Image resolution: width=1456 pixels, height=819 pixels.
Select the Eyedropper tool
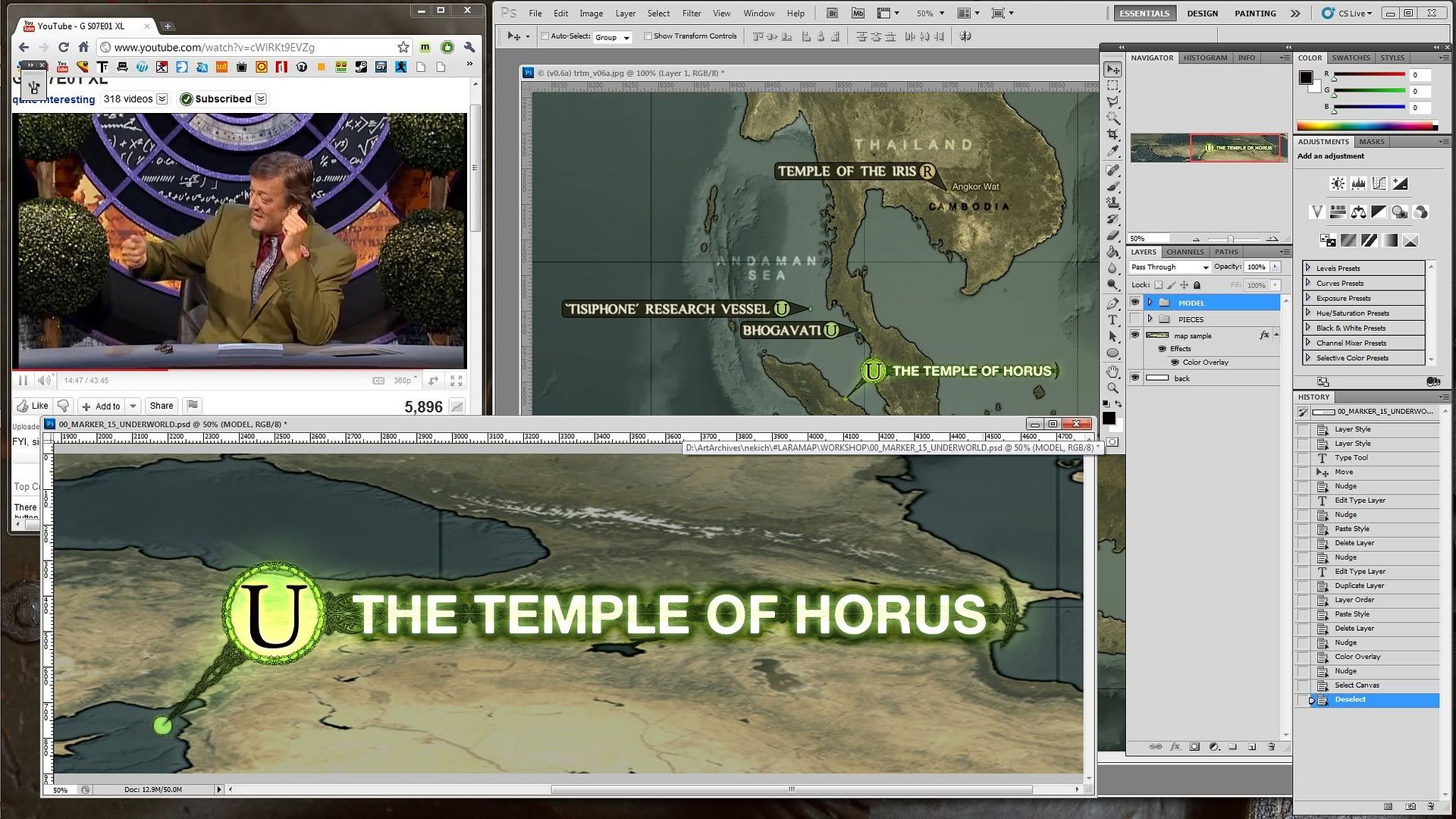pyautogui.click(x=1112, y=150)
